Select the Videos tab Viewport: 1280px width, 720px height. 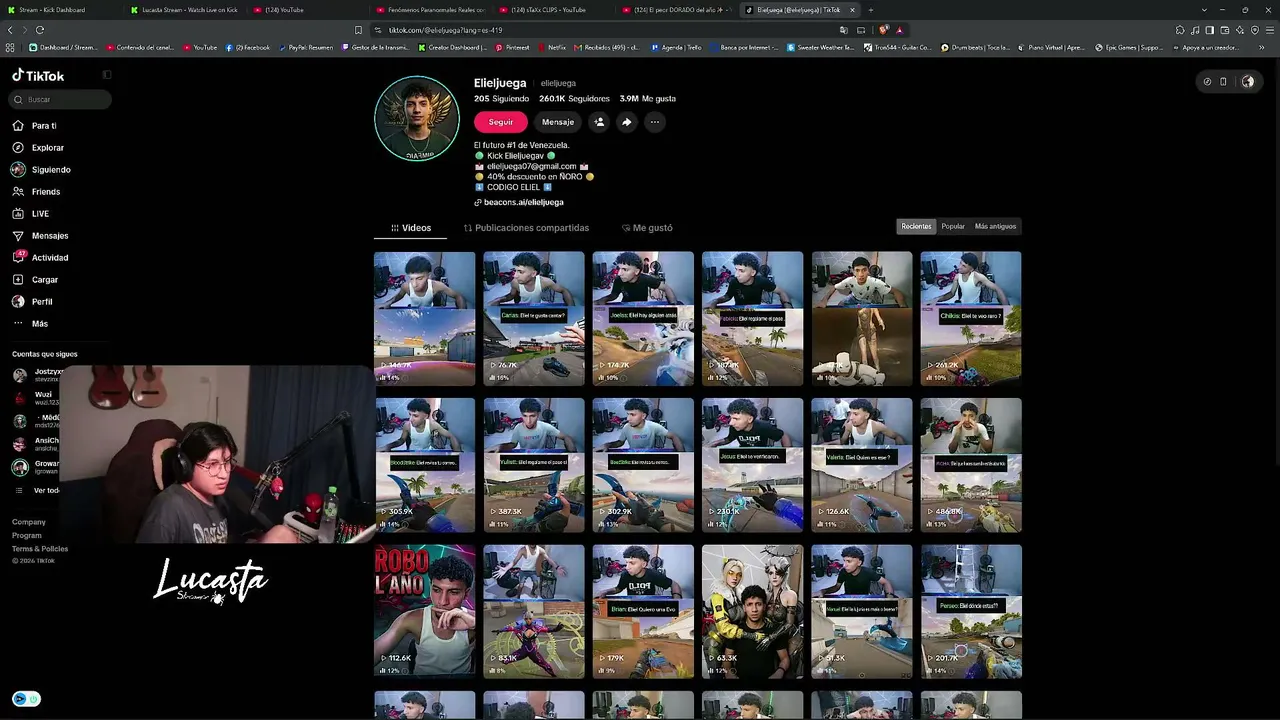pyautogui.click(x=411, y=228)
